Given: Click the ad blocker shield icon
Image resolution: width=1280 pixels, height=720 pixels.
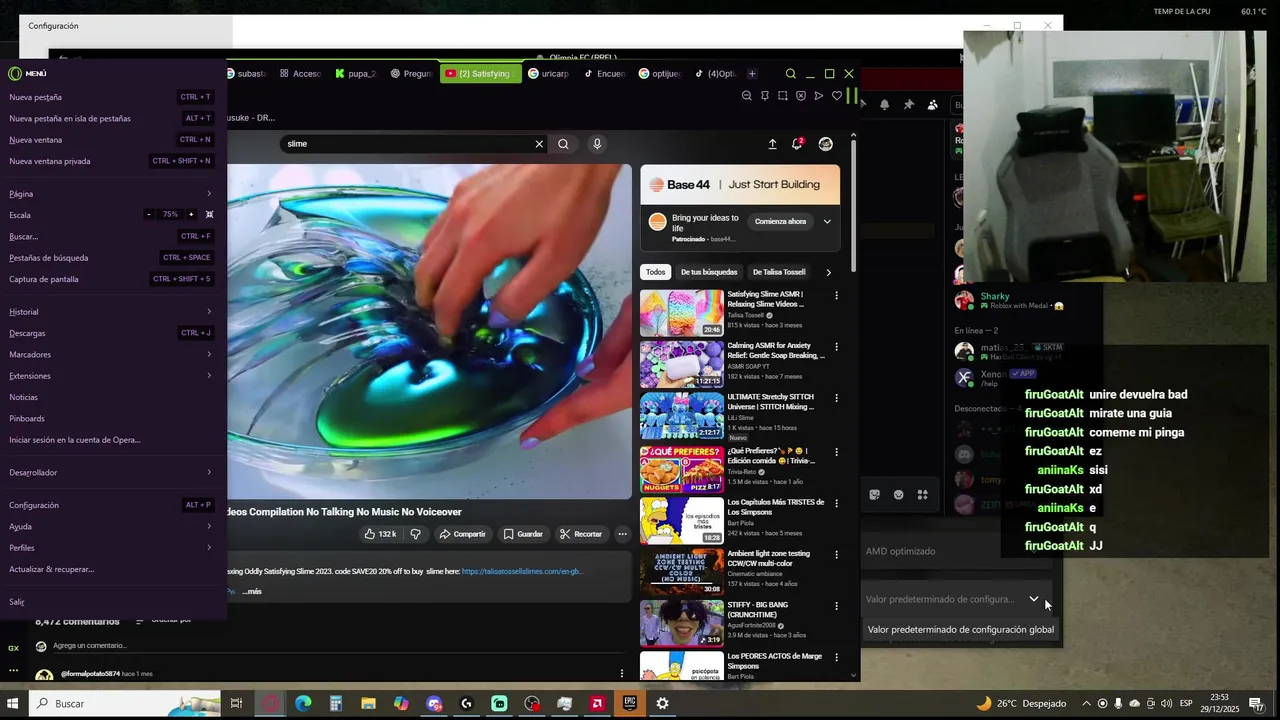Looking at the screenshot, I should (801, 96).
